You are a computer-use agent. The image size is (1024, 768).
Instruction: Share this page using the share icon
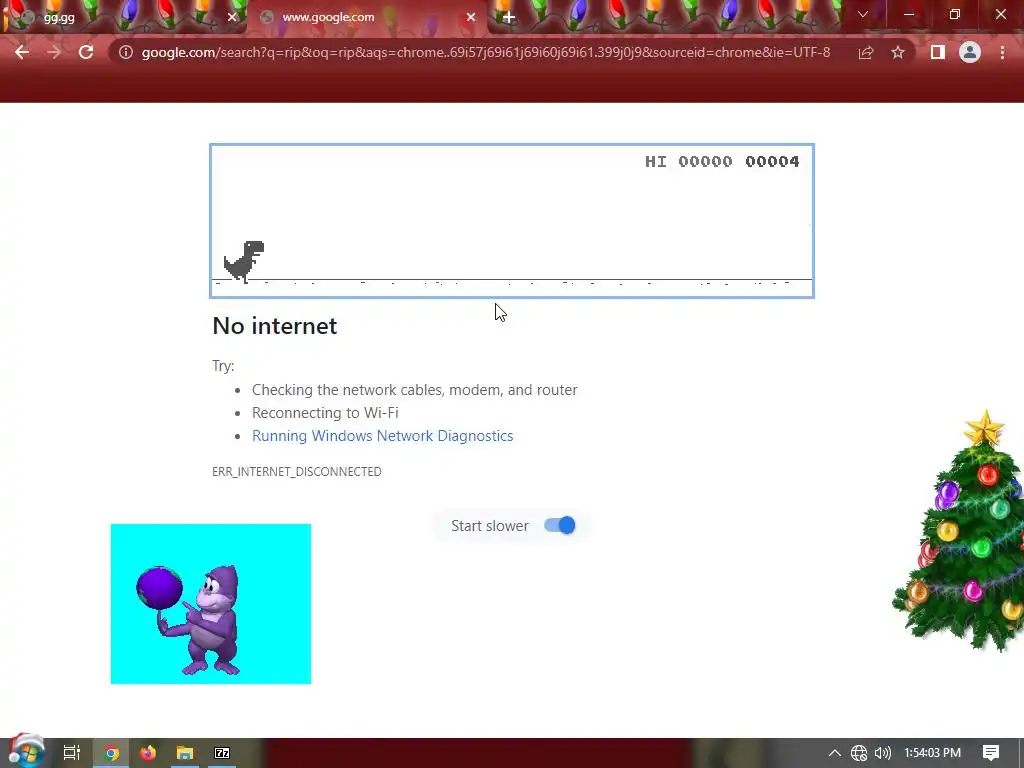coord(866,52)
